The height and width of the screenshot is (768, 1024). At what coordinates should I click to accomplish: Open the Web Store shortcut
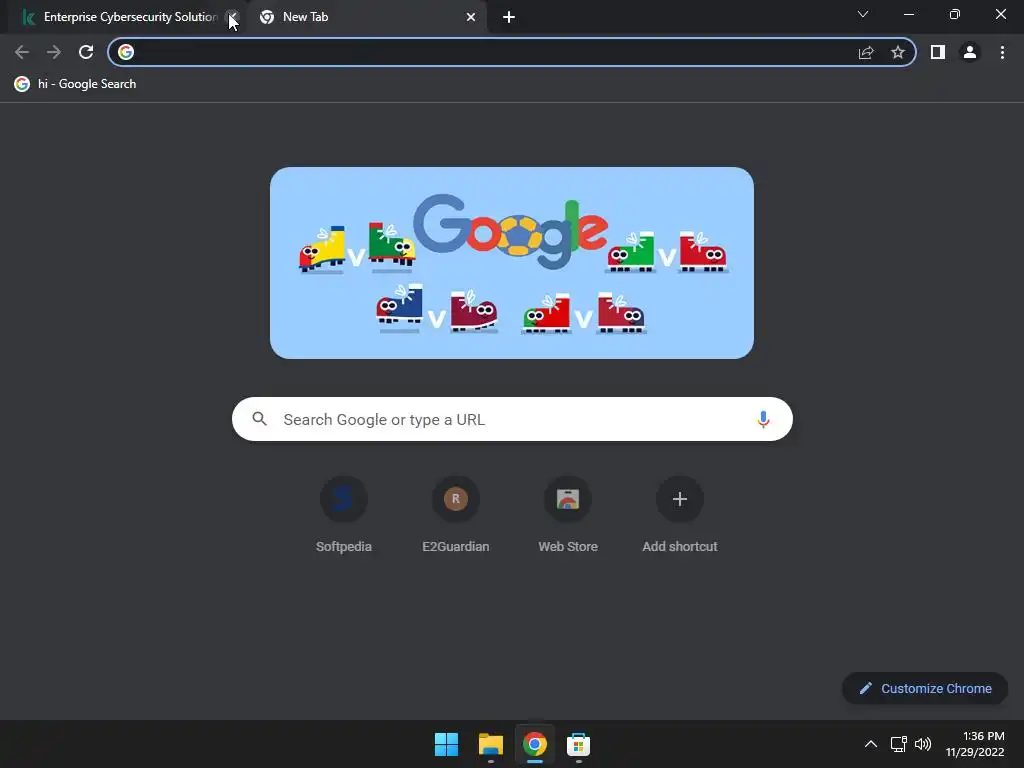[x=568, y=515]
